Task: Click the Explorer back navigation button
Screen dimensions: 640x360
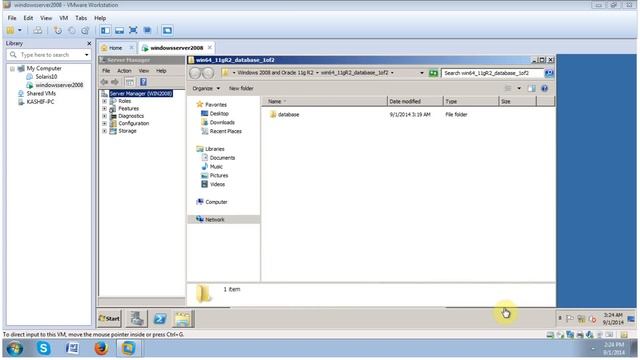Action: [196, 73]
